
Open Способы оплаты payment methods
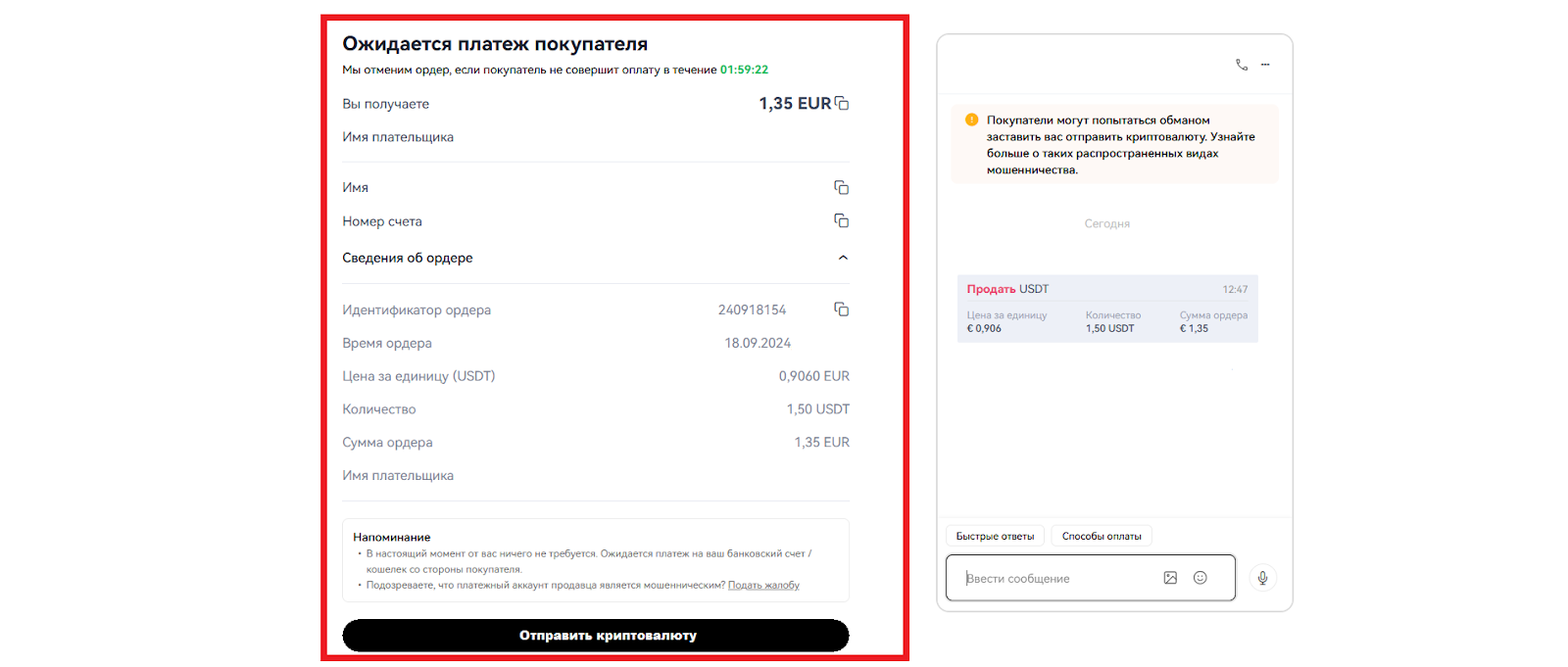pyautogui.click(x=1102, y=536)
